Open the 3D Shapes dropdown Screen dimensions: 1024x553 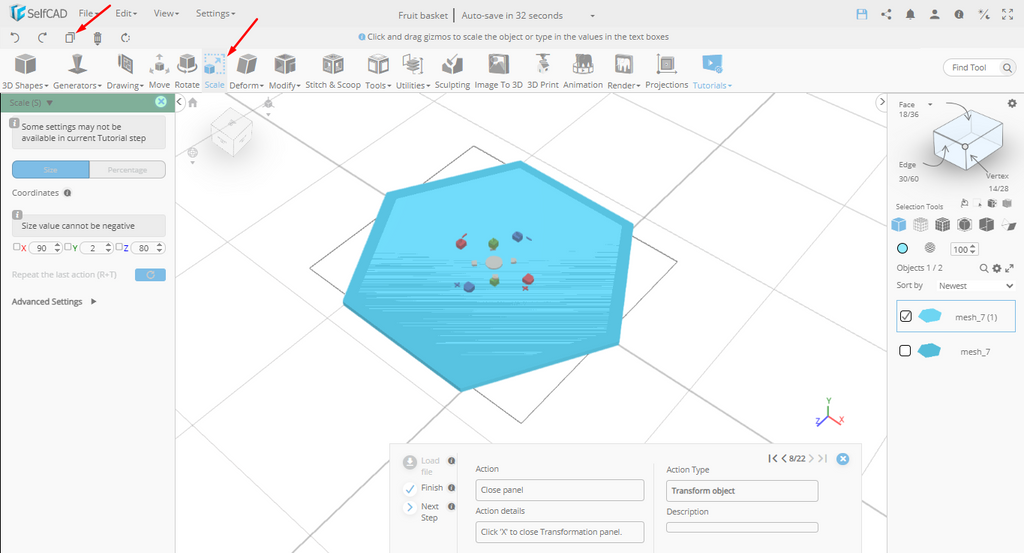pyautogui.click(x=24, y=72)
